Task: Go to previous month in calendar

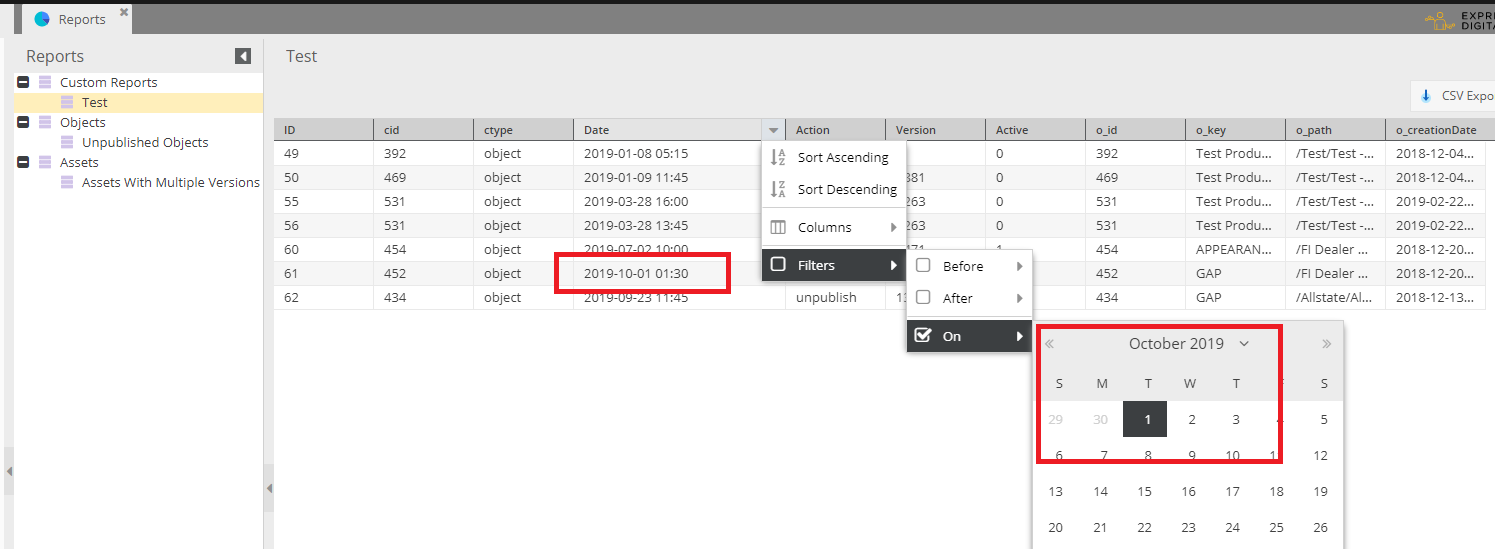Action: (1050, 344)
